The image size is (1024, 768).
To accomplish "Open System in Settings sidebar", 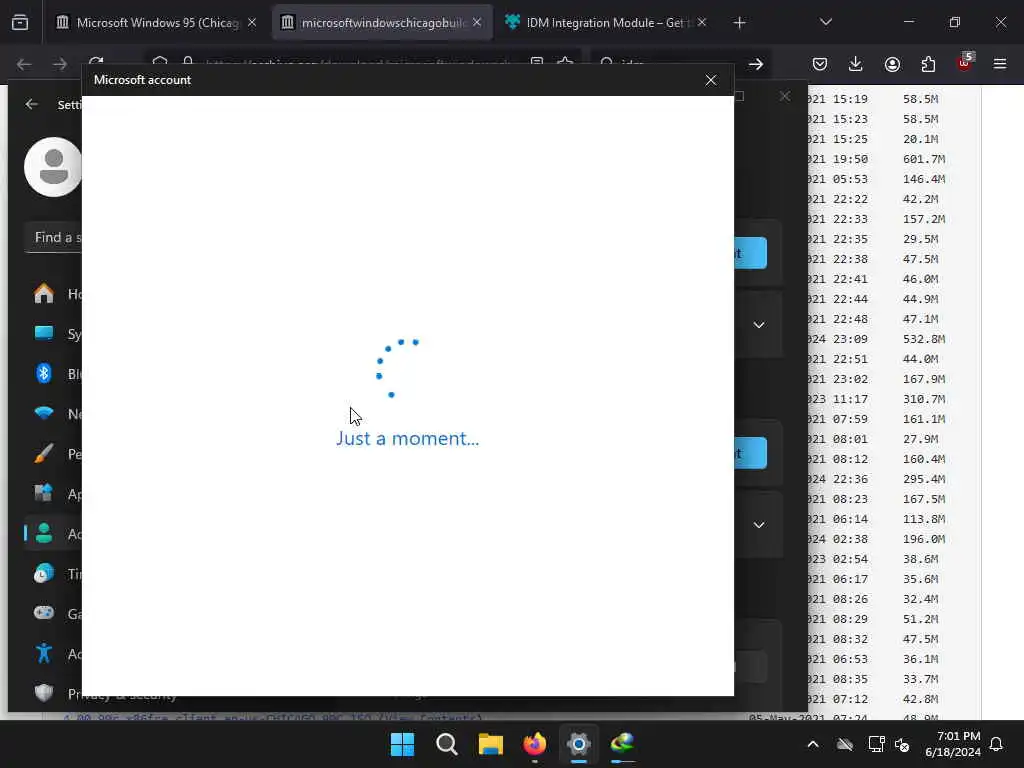I will pyautogui.click(x=54, y=334).
